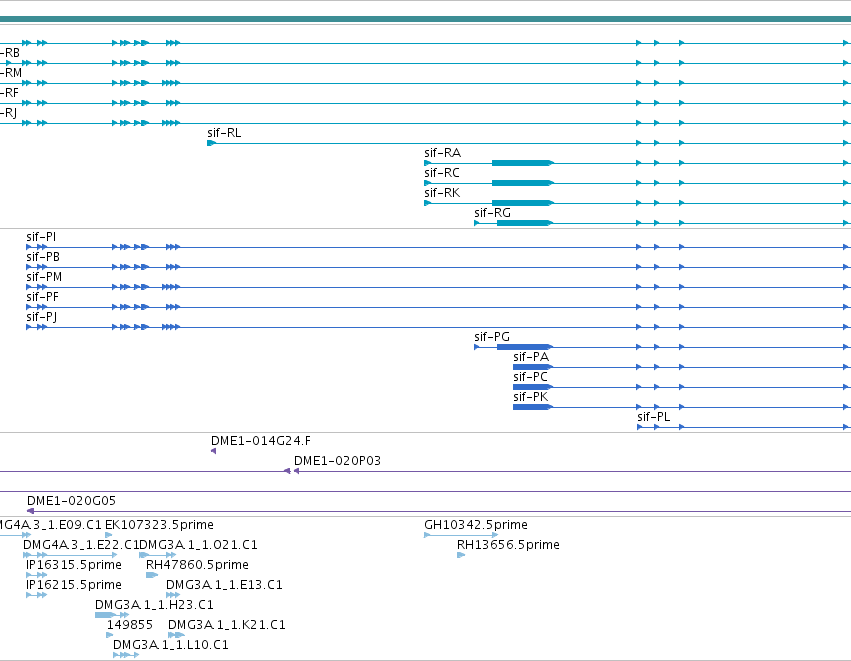
Task: Click the DMG4A.3_1.E22.C1 label
Action: coord(81,545)
